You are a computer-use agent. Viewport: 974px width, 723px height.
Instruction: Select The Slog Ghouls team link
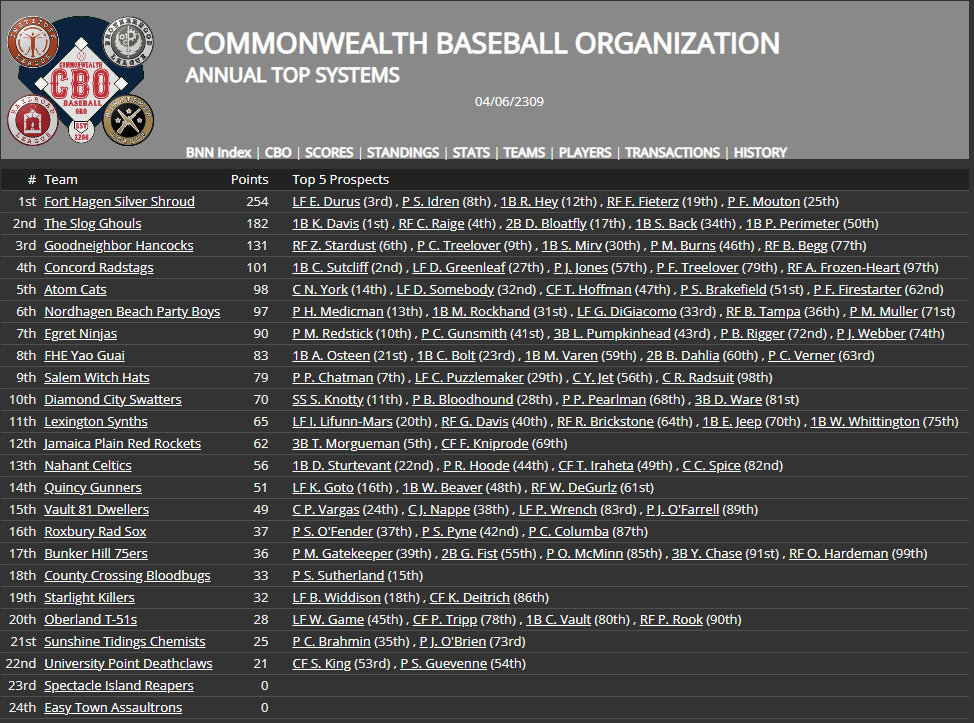tap(92, 224)
